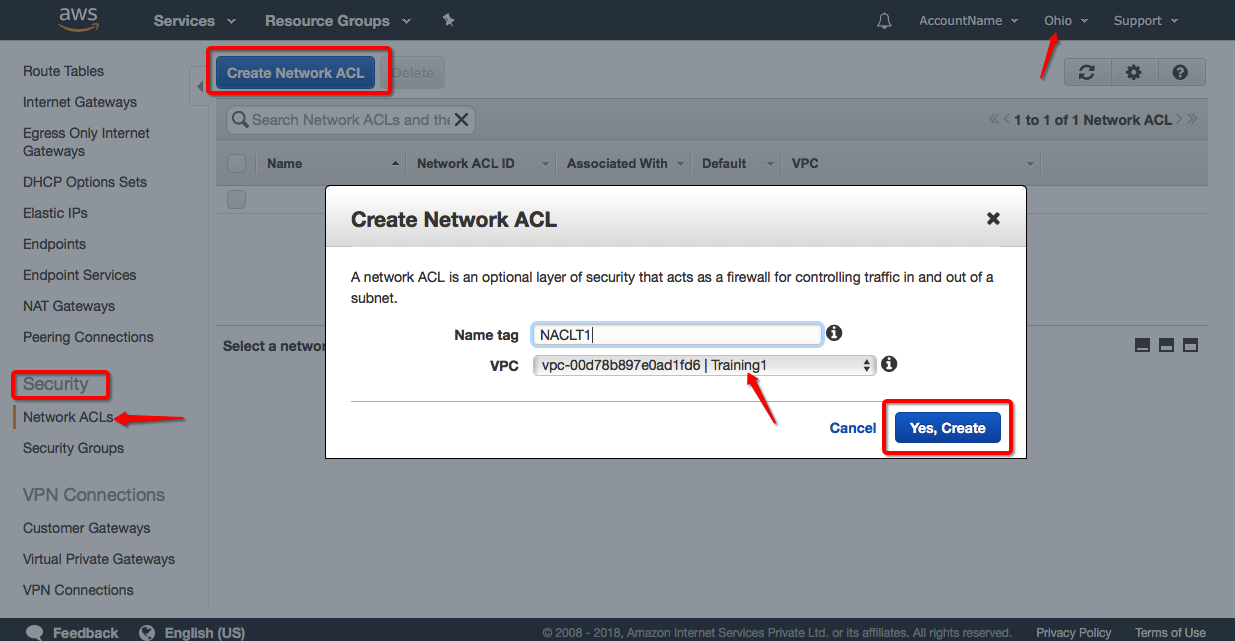
Task: Open the VPC selection dropdown
Action: [704, 365]
